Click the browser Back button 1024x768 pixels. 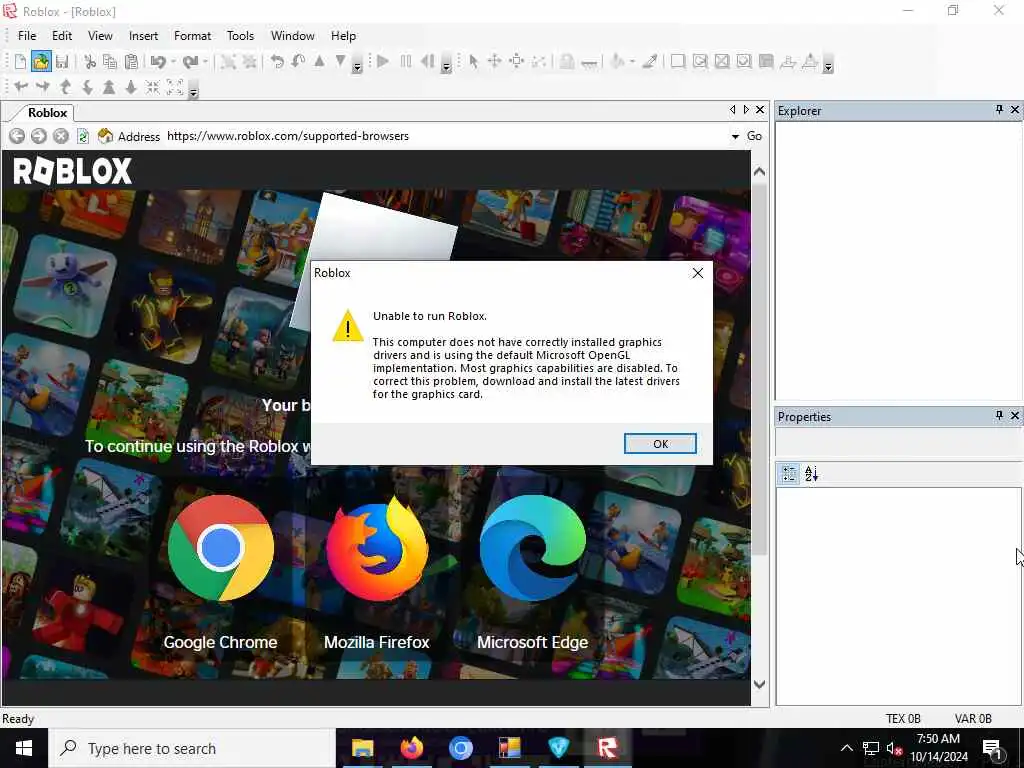[17, 136]
